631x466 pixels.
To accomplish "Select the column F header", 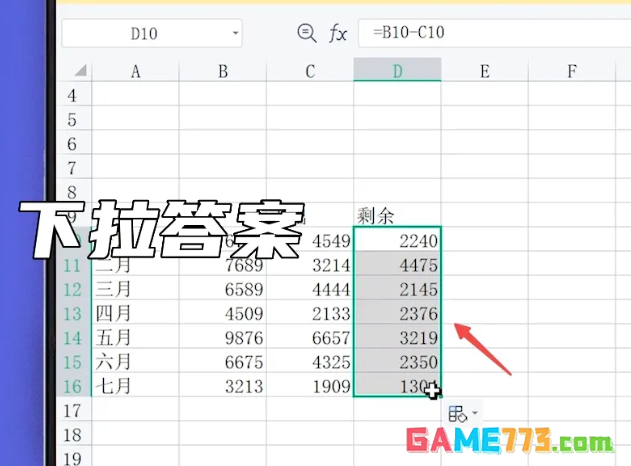I will pyautogui.click(x=571, y=71).
